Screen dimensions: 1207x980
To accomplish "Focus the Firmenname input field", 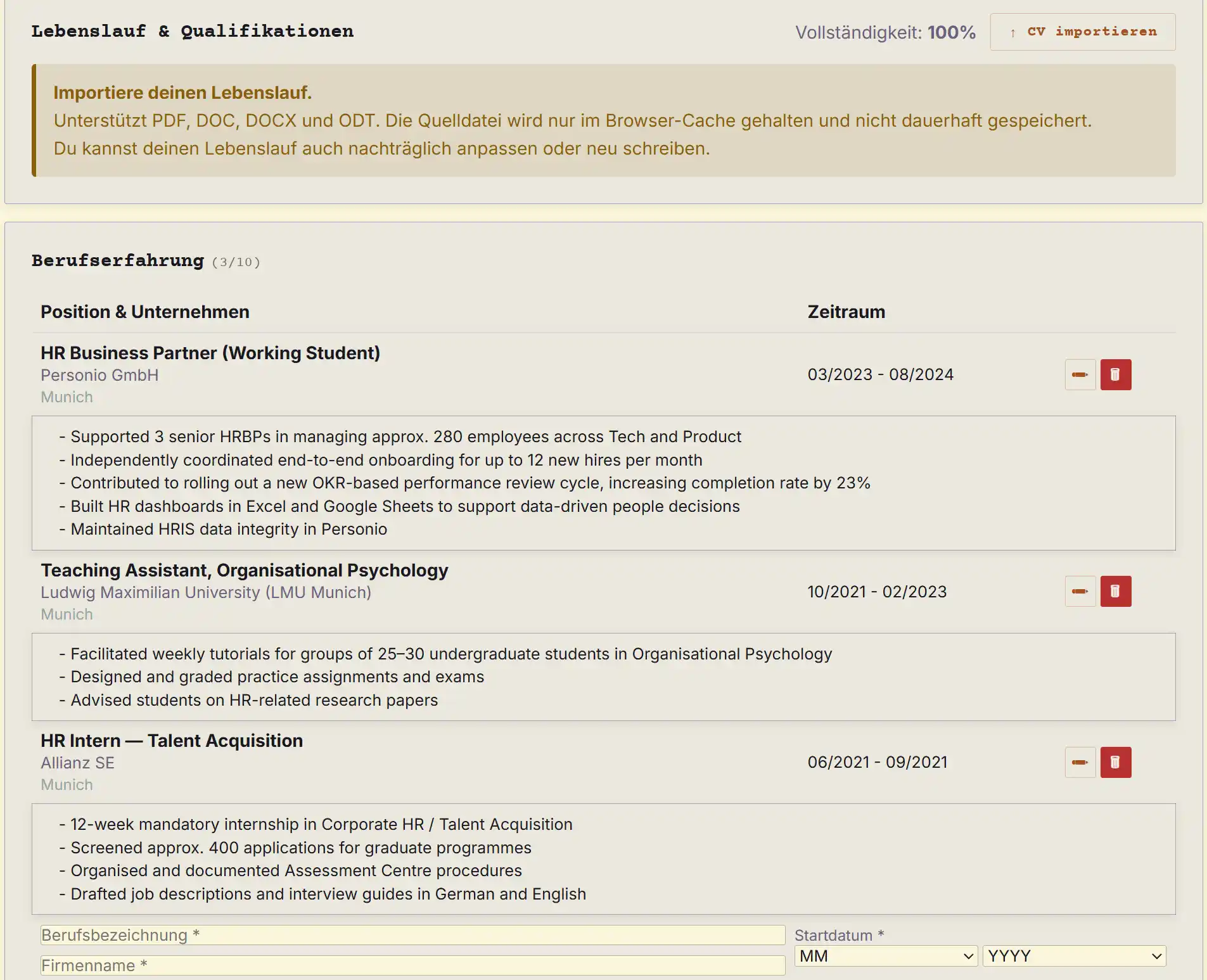I will pyautogui.click(x=412, y=965).
